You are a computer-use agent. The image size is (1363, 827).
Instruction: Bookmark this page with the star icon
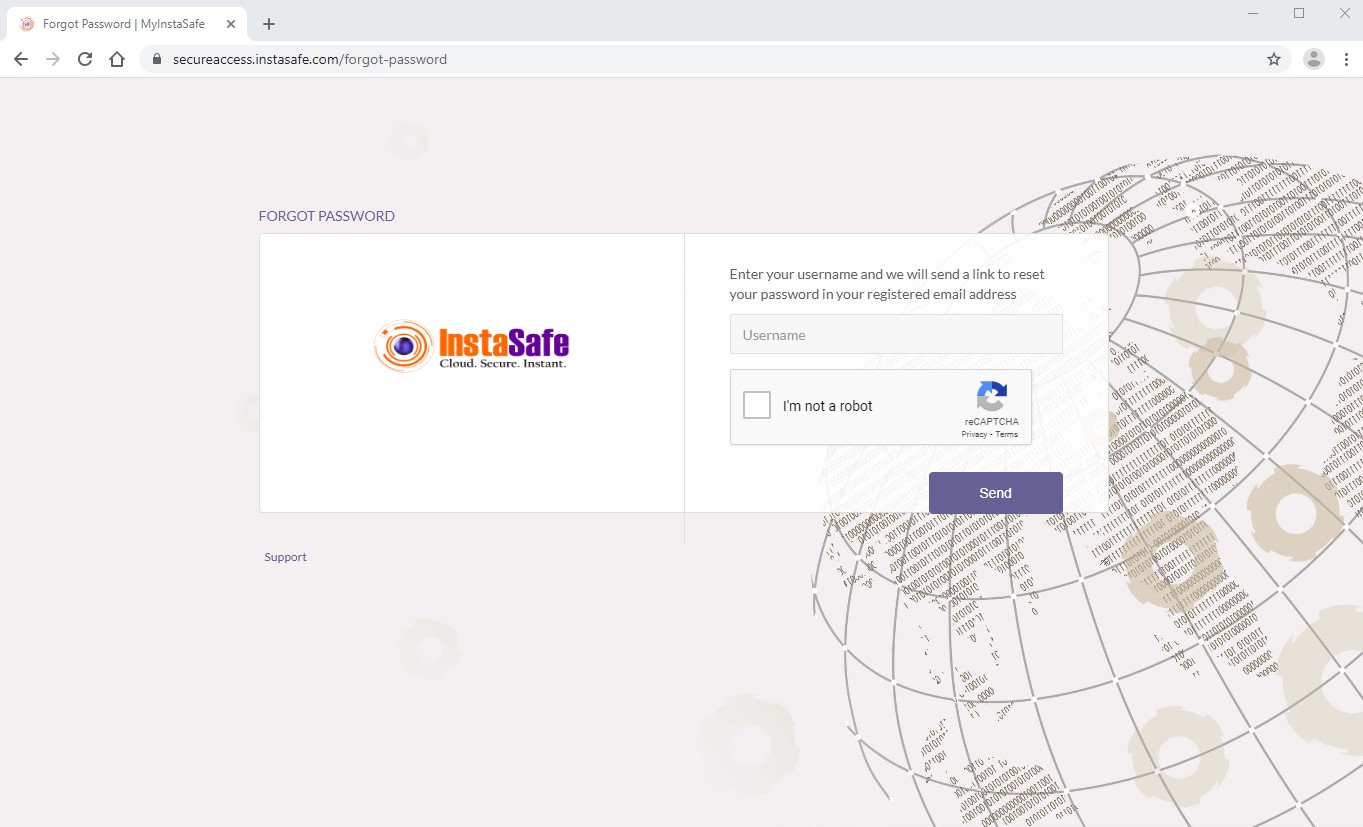pyautogui.click(x=1274, y=59)
